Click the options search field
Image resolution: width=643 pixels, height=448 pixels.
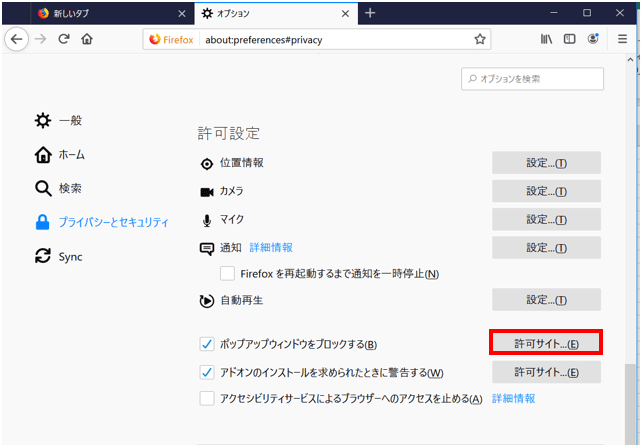click(x=533, y=79)
